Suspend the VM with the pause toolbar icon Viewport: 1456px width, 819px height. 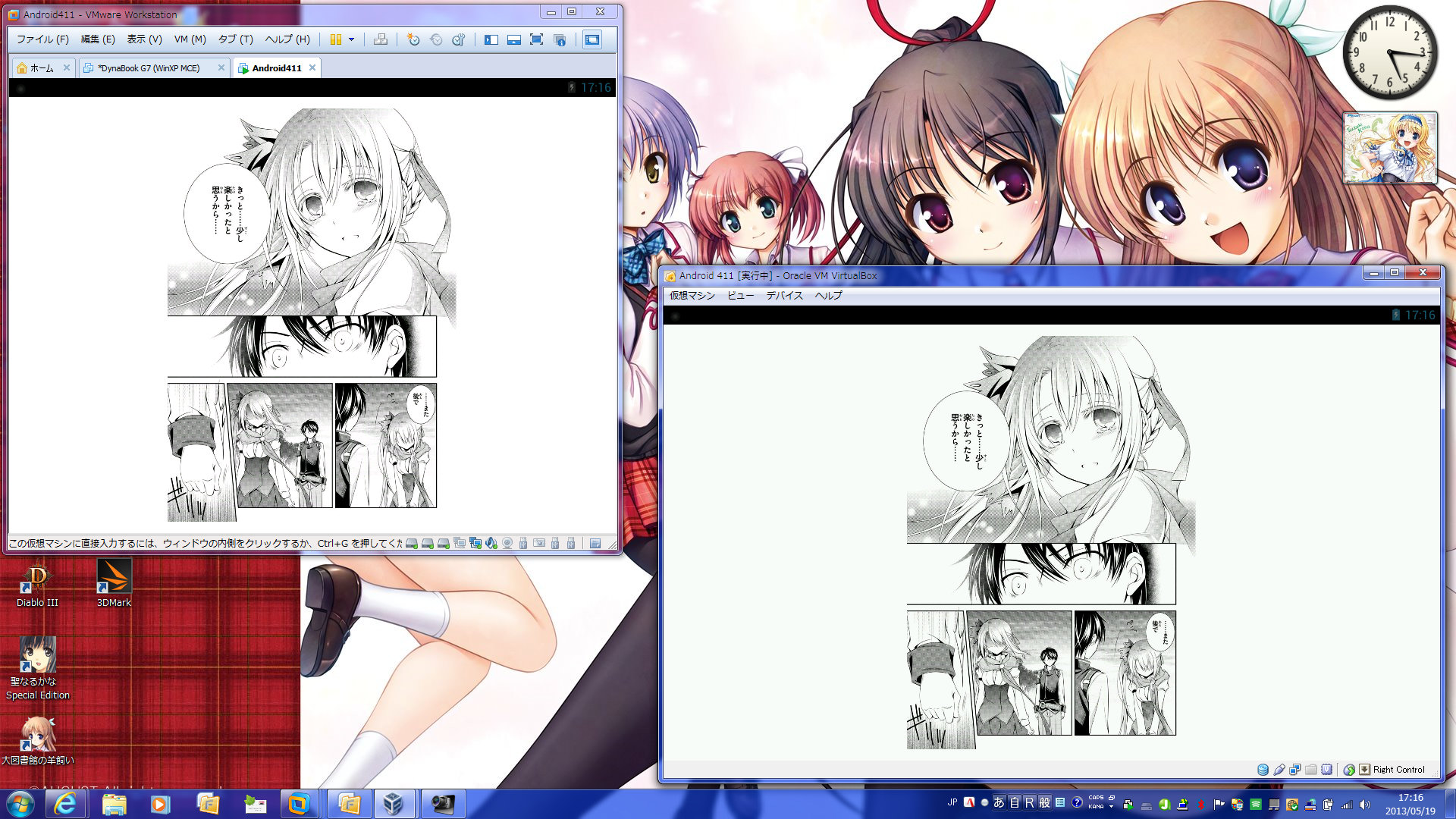[x=335, y=39]
